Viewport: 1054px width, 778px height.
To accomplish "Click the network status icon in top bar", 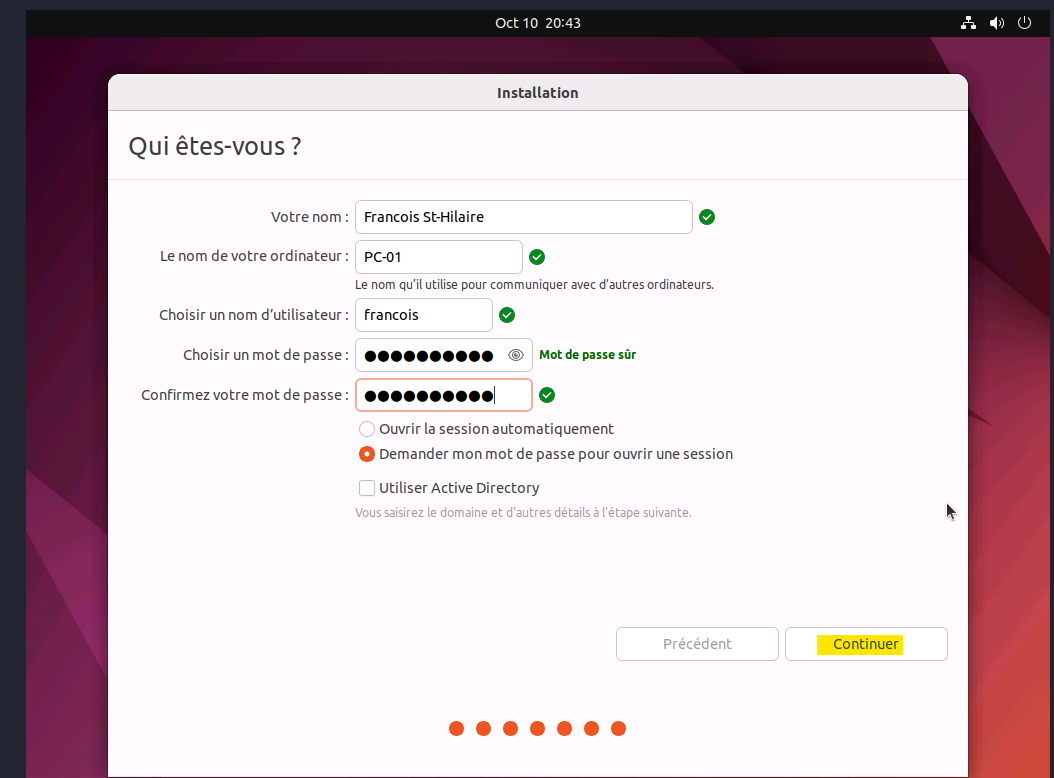I will [x=968, y=23].
